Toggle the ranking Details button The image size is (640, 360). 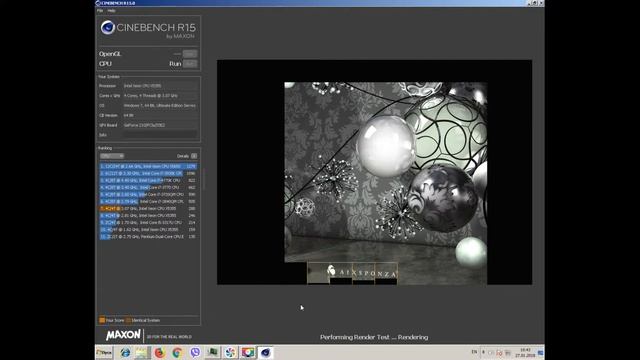click(194, 156)
